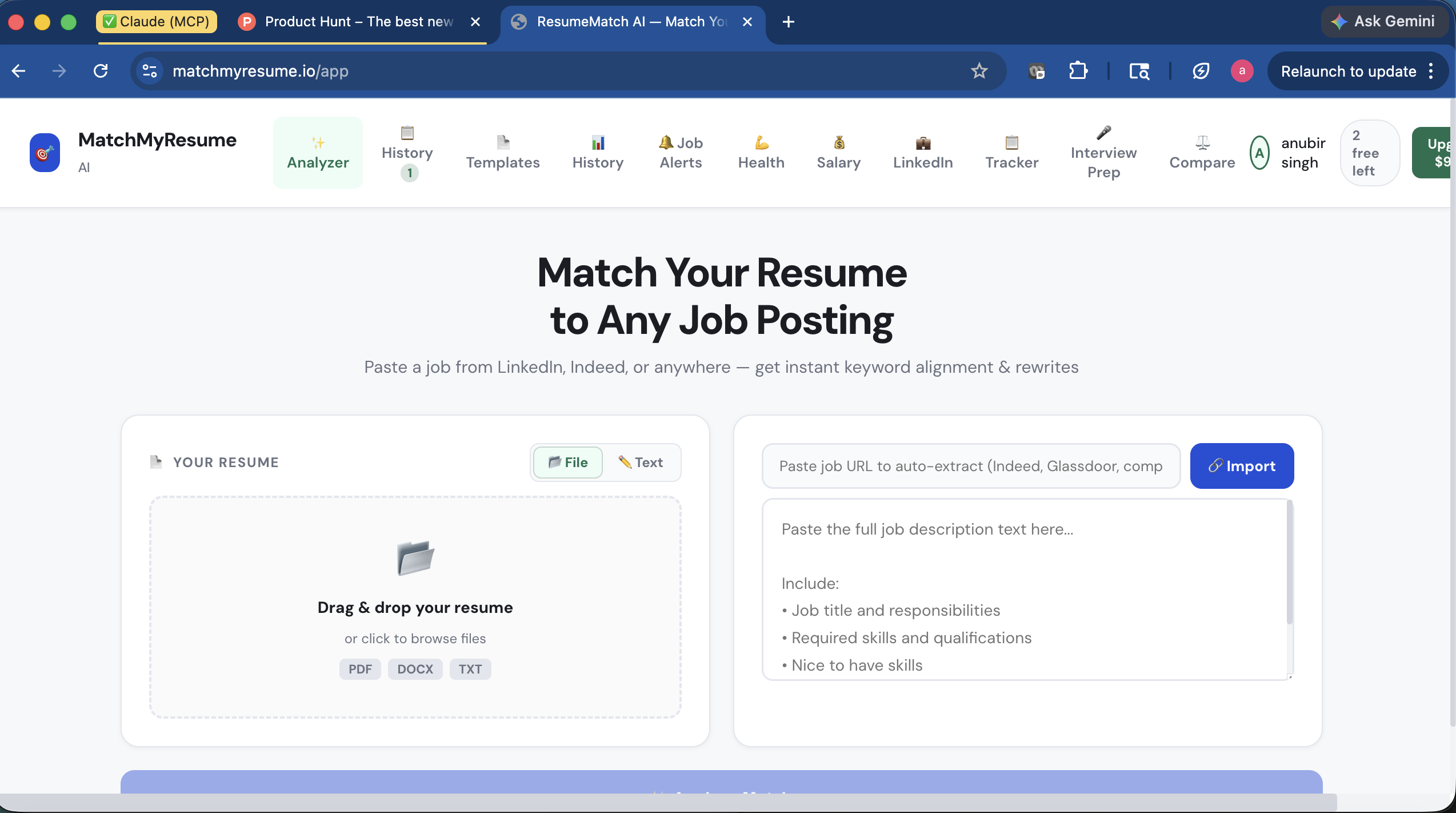Open the Salary tool

point(838,152)
